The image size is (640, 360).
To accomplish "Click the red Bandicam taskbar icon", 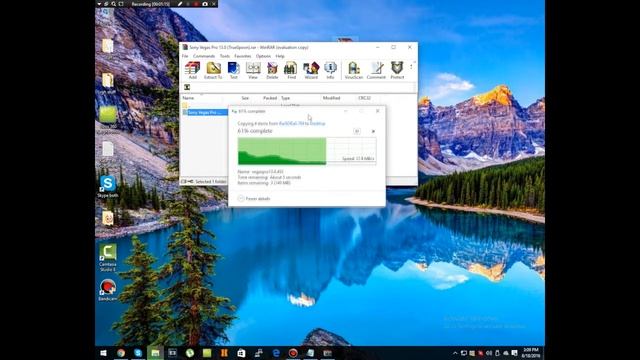I will (x=293, y=353).
